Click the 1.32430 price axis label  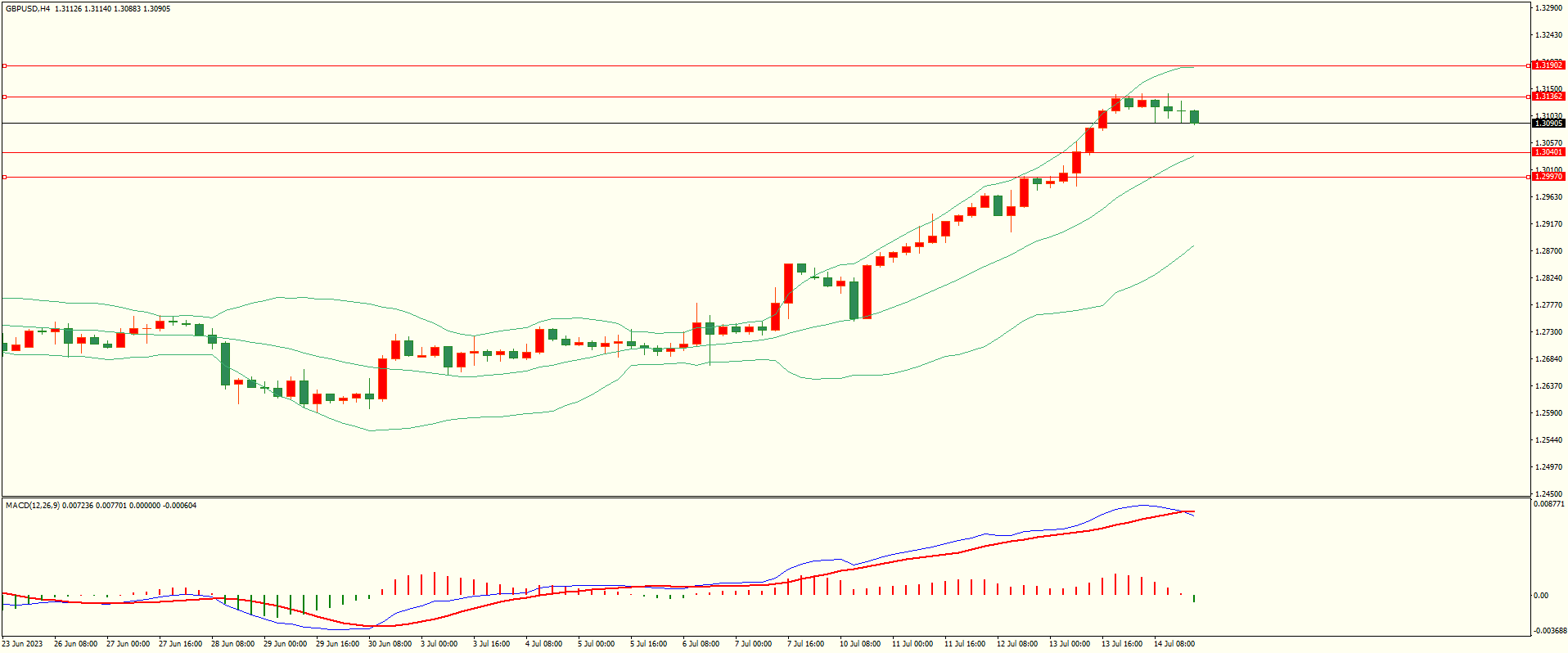(1548, 35)
